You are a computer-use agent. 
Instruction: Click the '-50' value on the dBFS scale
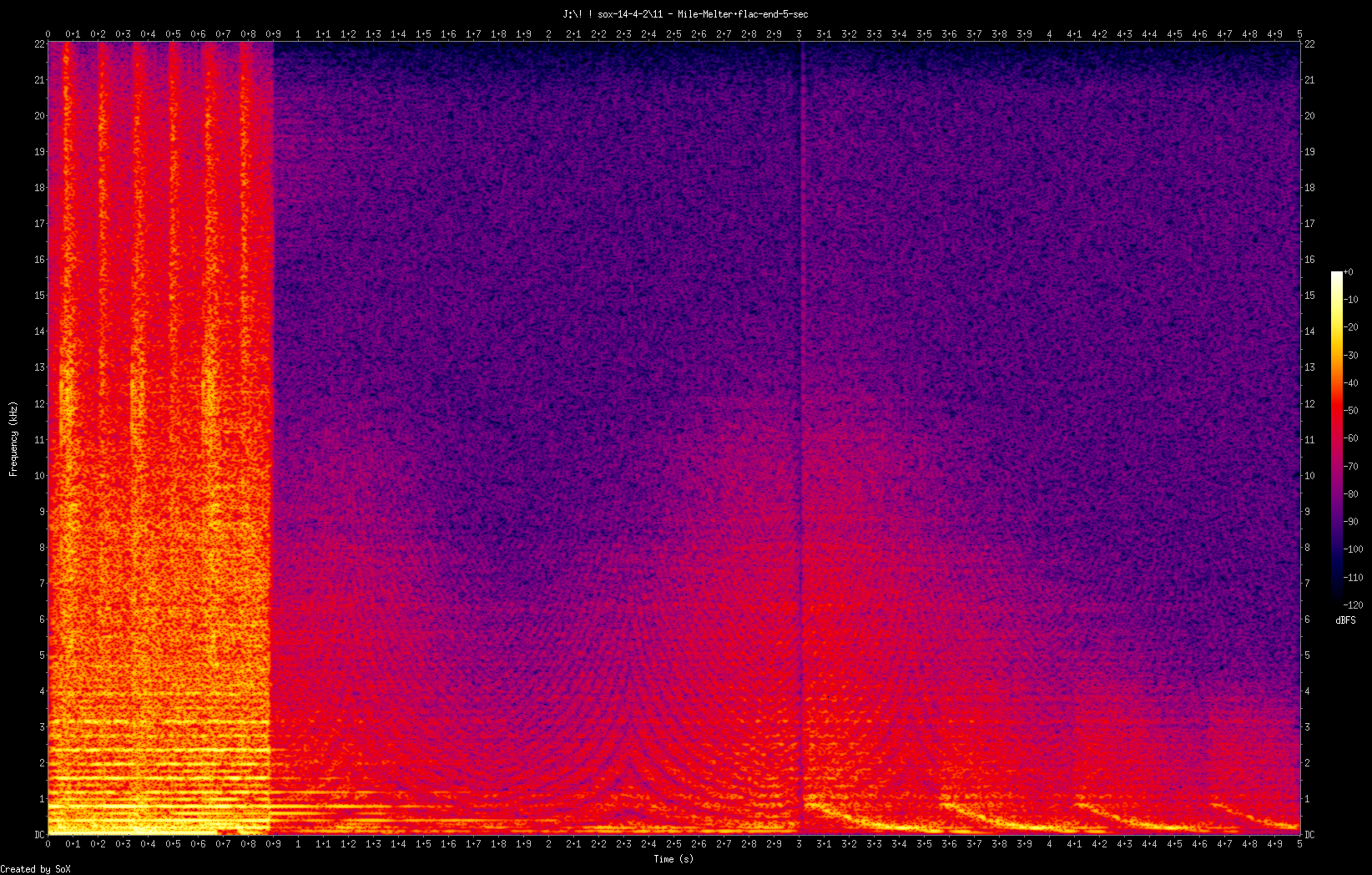(1351, 411)
